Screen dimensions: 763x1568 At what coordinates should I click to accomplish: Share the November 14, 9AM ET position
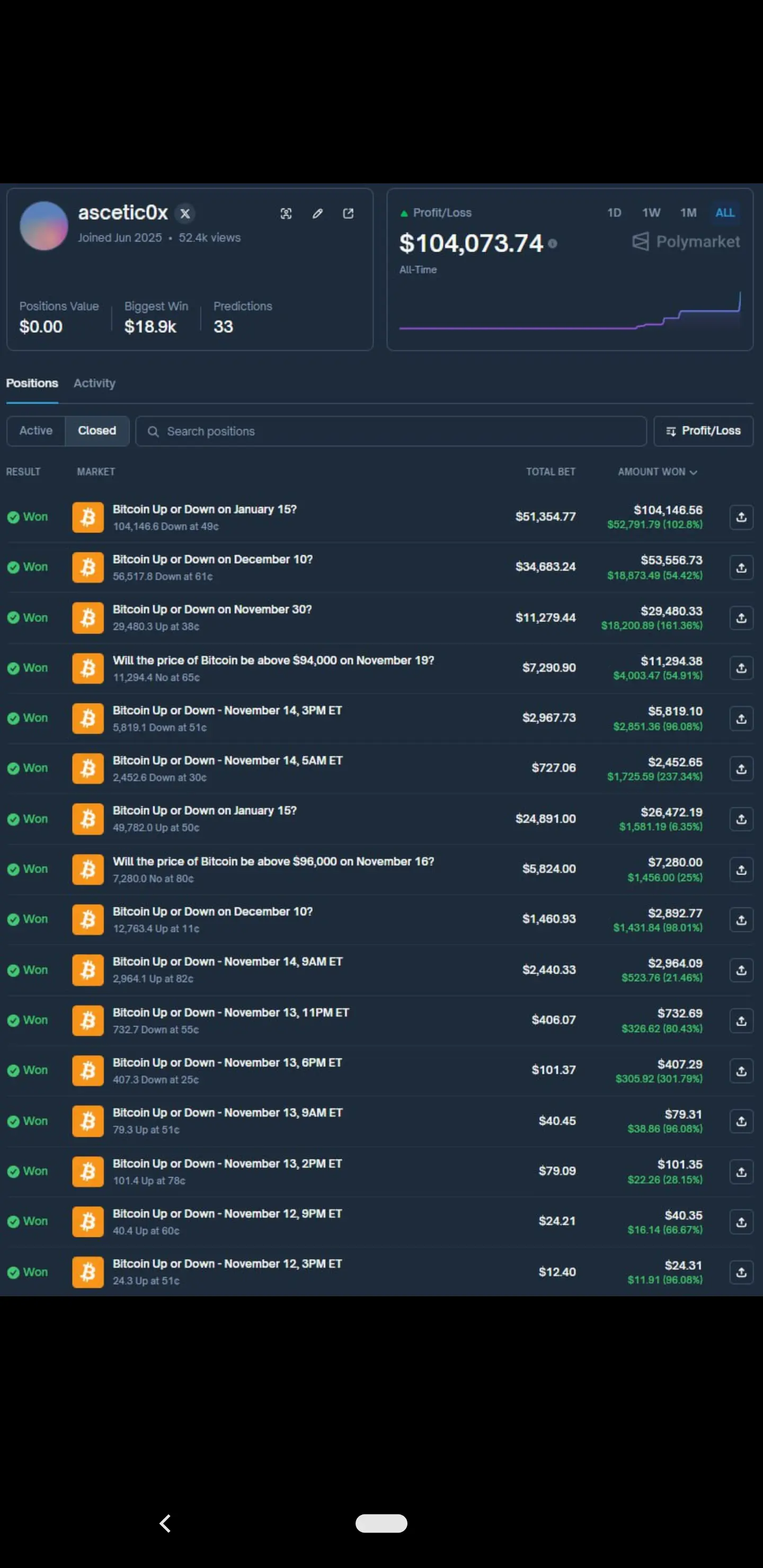741,969
